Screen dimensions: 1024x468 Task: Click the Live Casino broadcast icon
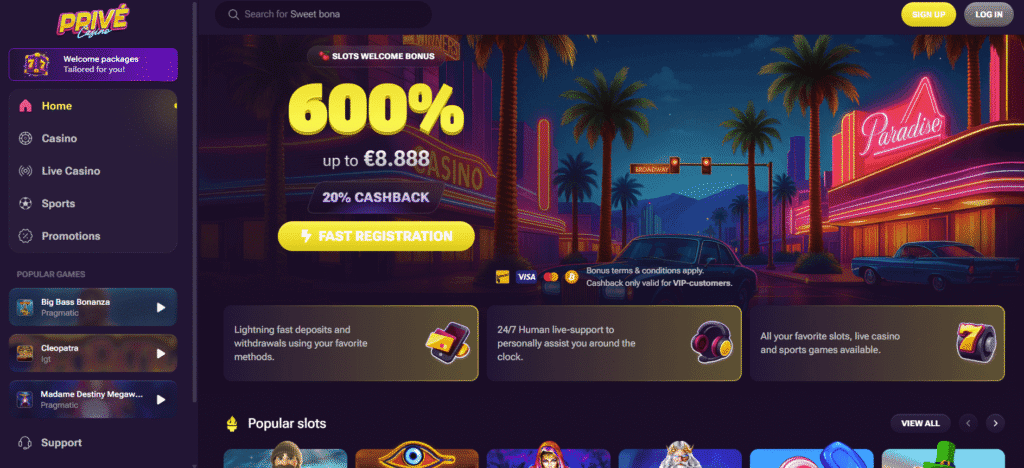(25, 171)
